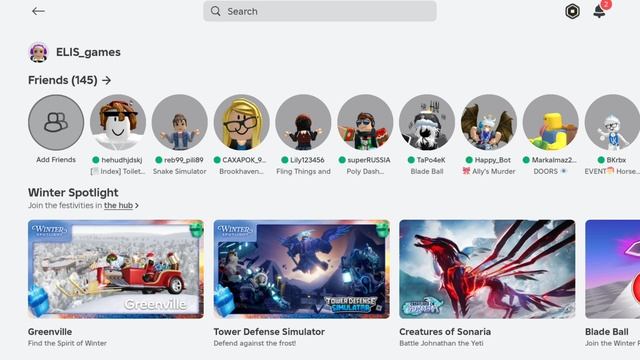Open the Blade Ball game thumbnail

click(x=613, y=269)
